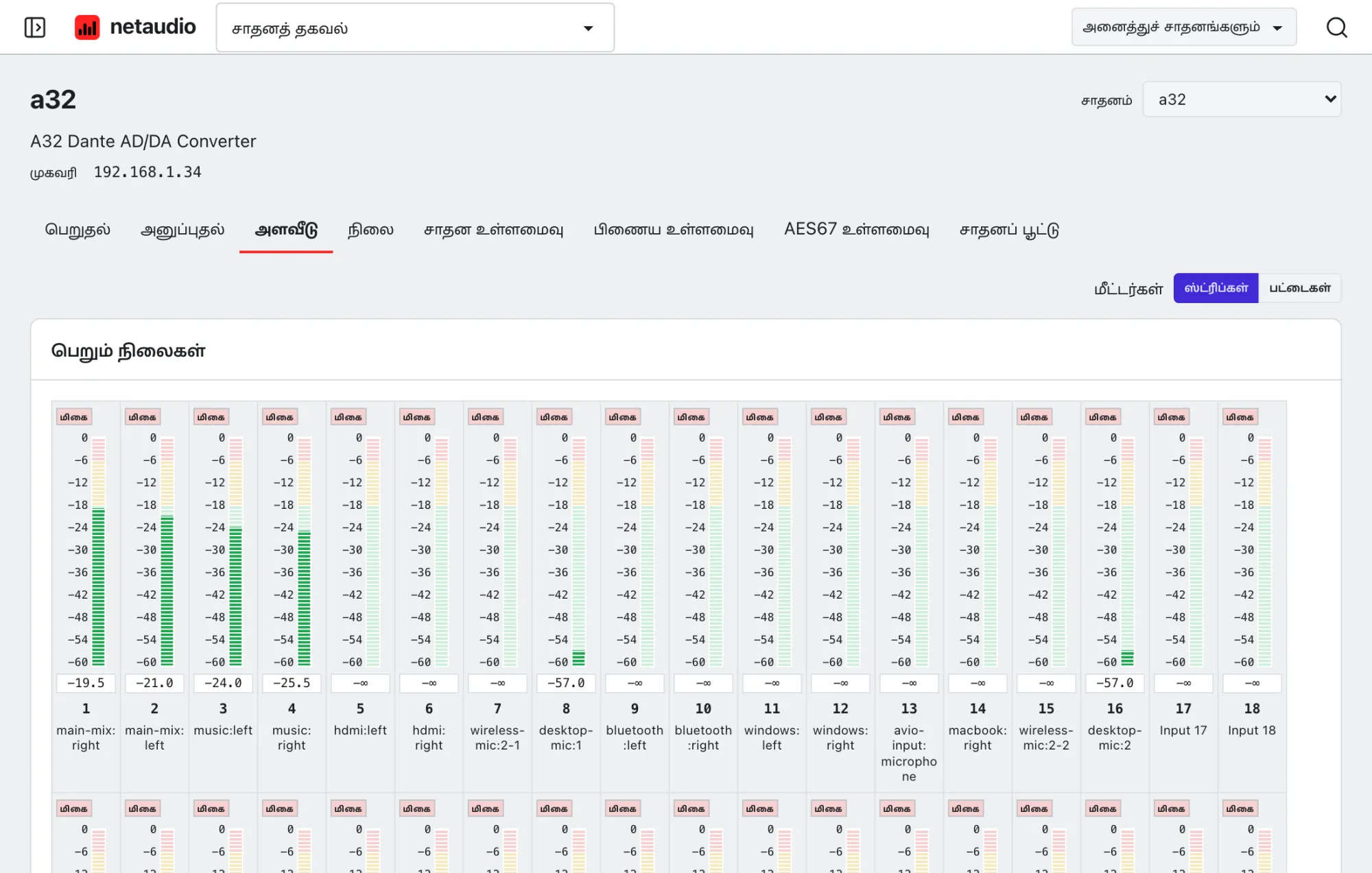The image size is (1372, 873).
Task: Switch meters to பட்டைகள் view
Action: (1299, 288)
